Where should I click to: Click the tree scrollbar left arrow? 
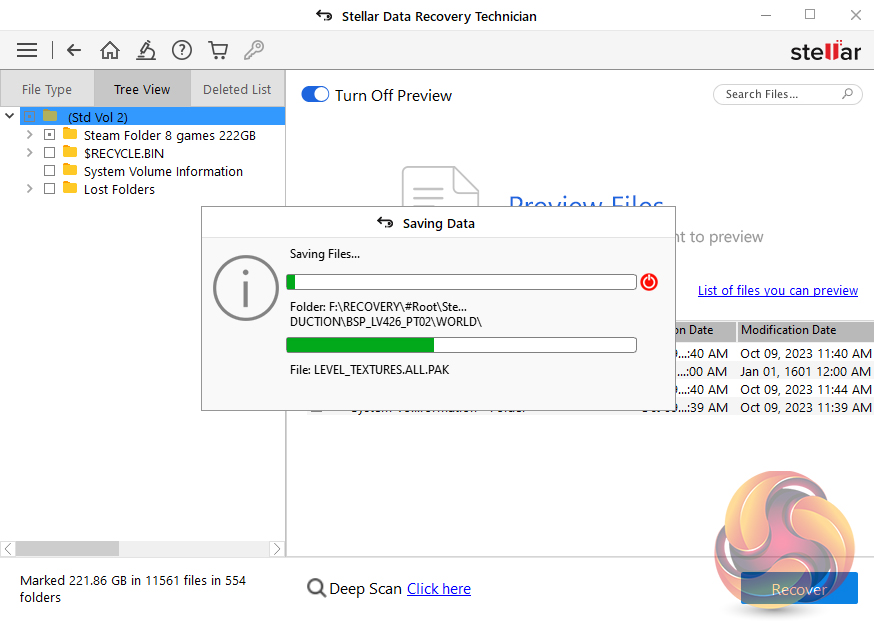click(8, 549)
